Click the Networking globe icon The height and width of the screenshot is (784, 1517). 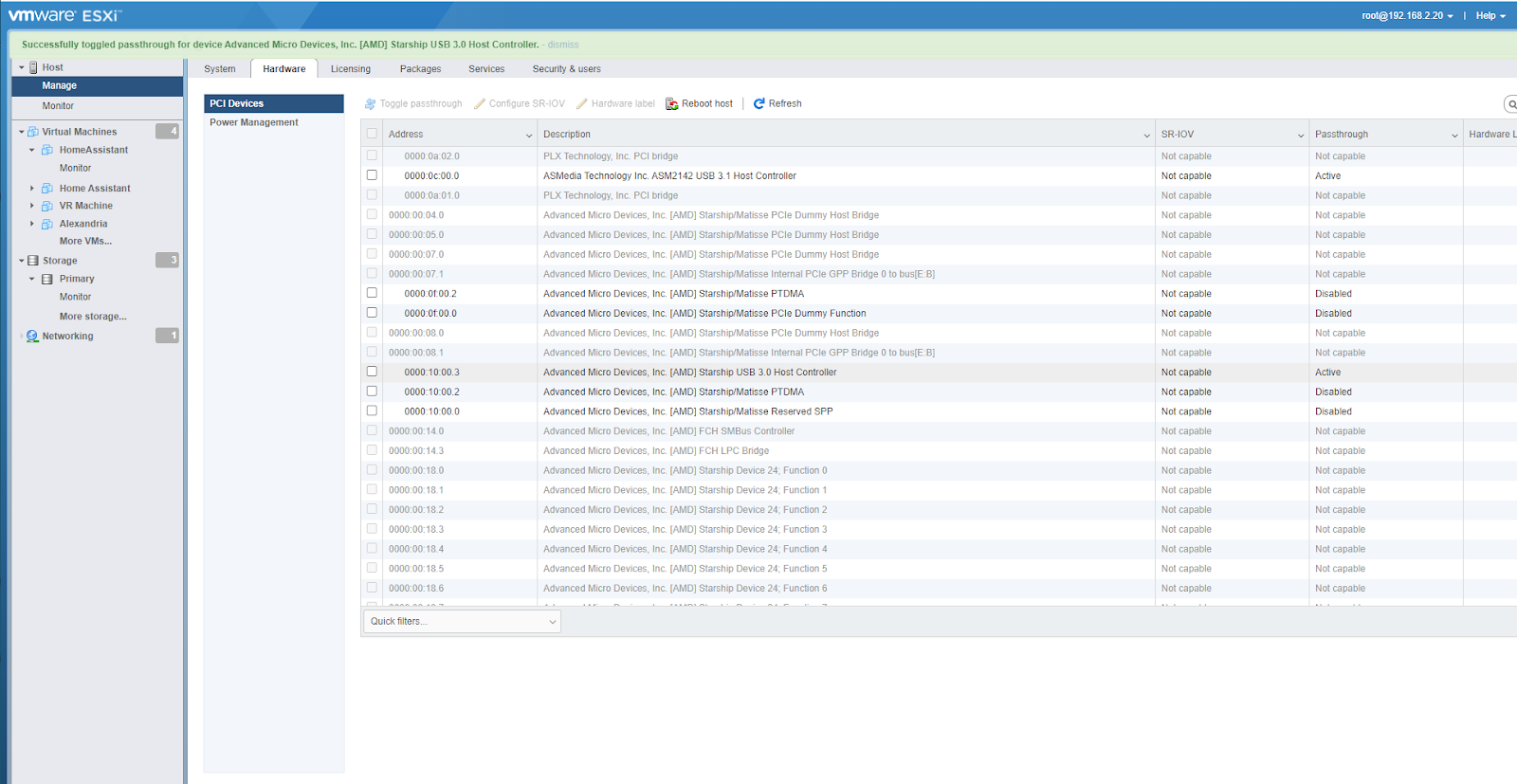click(x=33, y=336)
